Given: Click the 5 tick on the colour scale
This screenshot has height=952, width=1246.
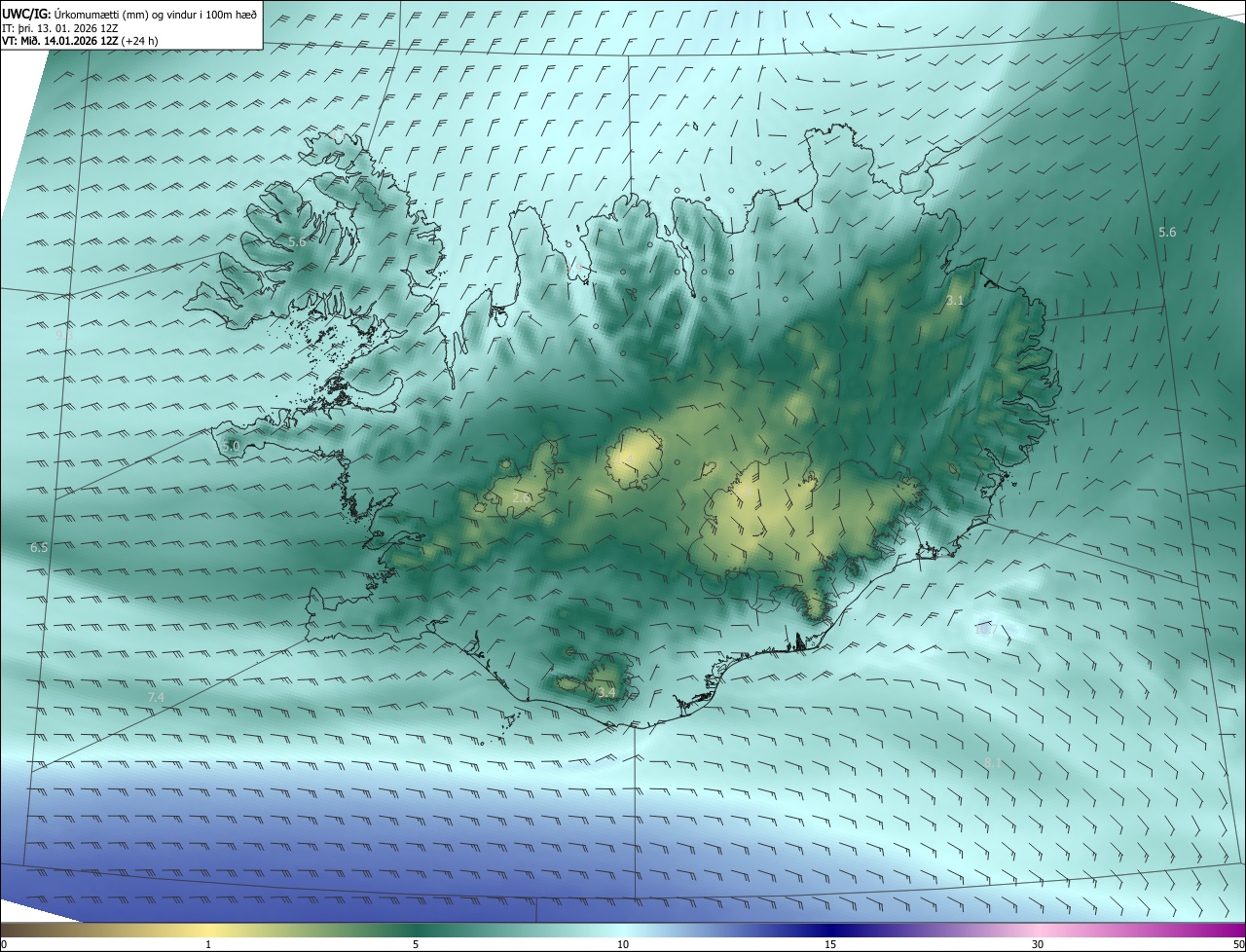Looking at the screenshot, I should (x=416, y=944).
